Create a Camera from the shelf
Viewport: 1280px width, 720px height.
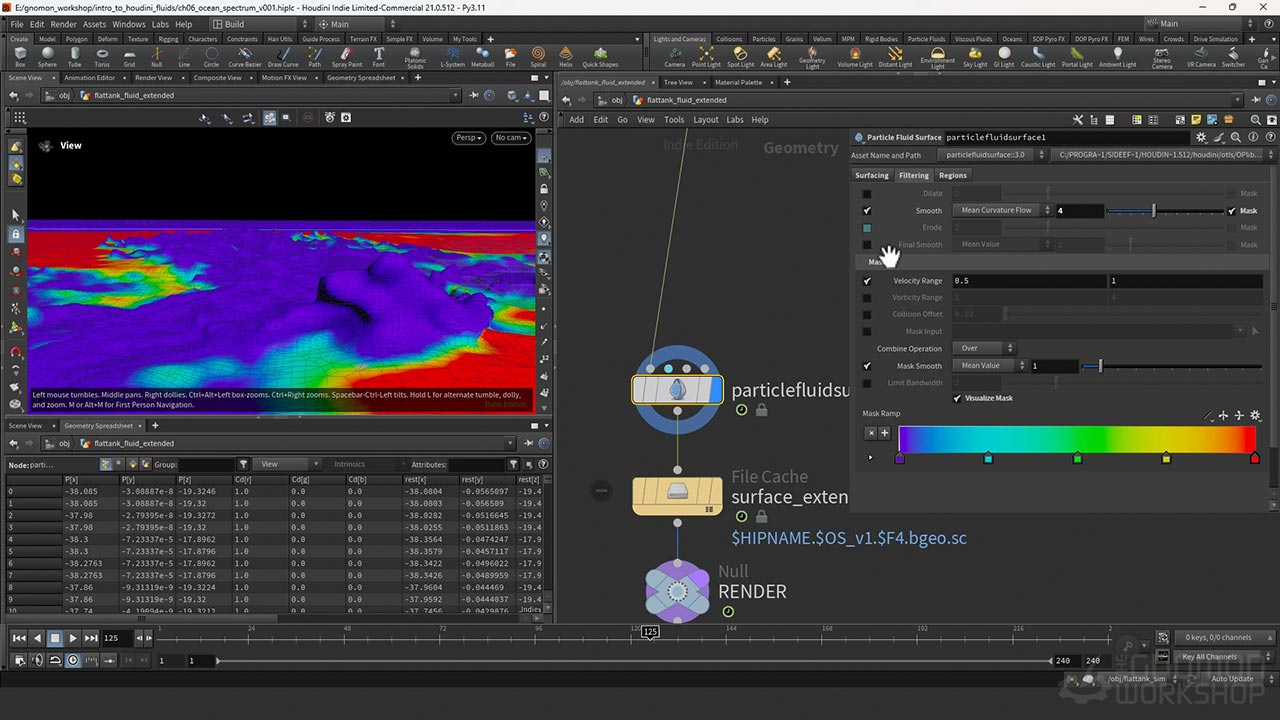675,55
